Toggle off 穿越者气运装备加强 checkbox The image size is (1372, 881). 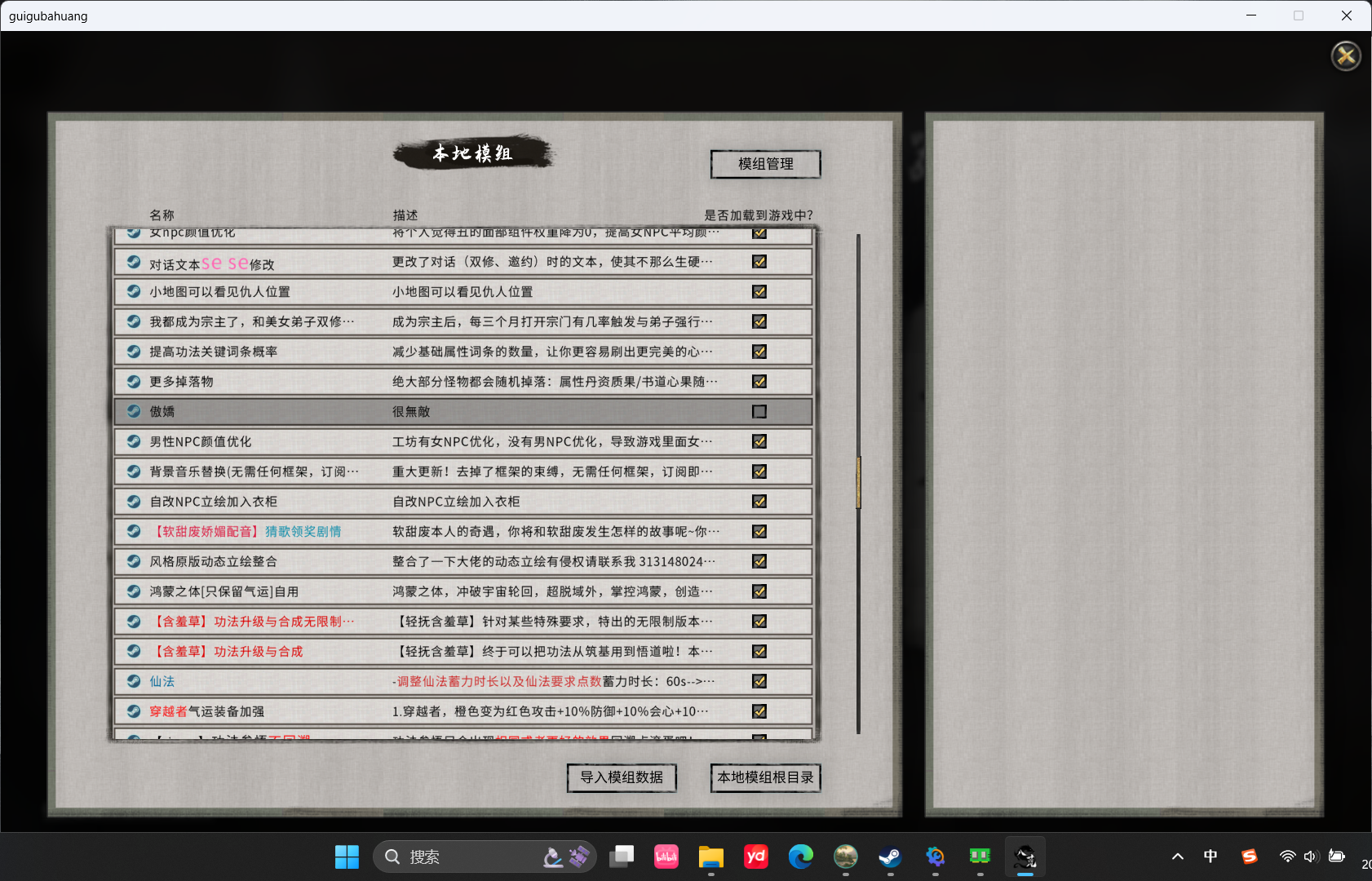pyautogui.click(x=759, y=711)
